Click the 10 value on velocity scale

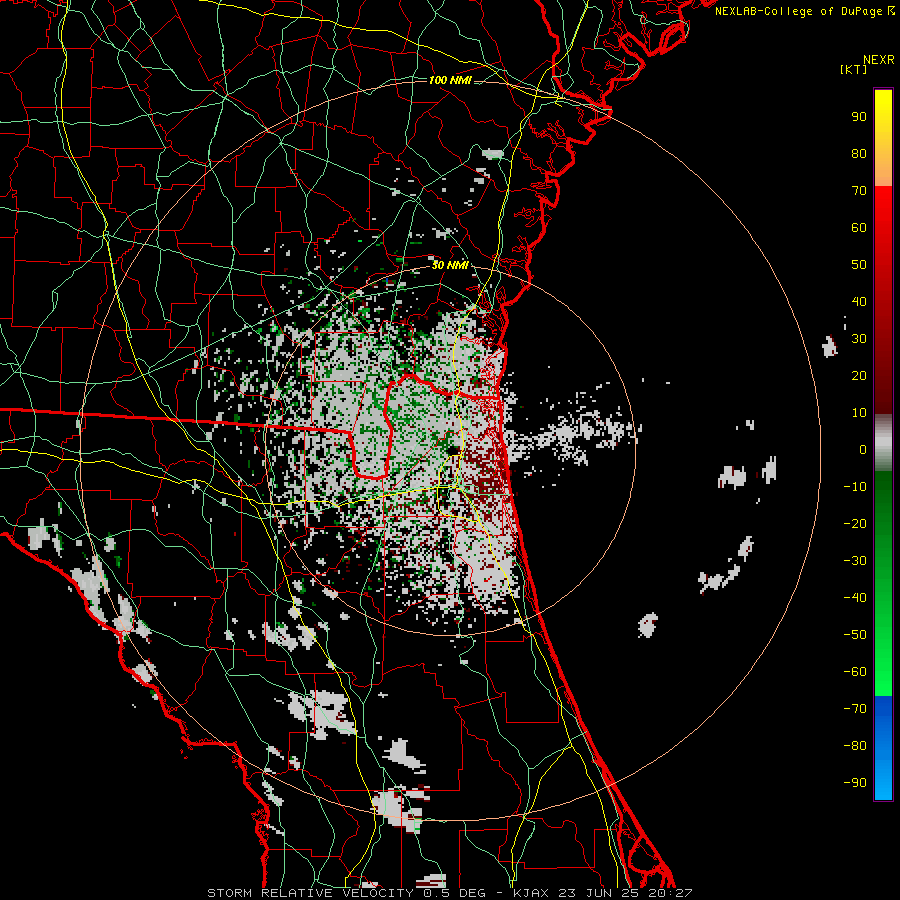coord(859,413)
